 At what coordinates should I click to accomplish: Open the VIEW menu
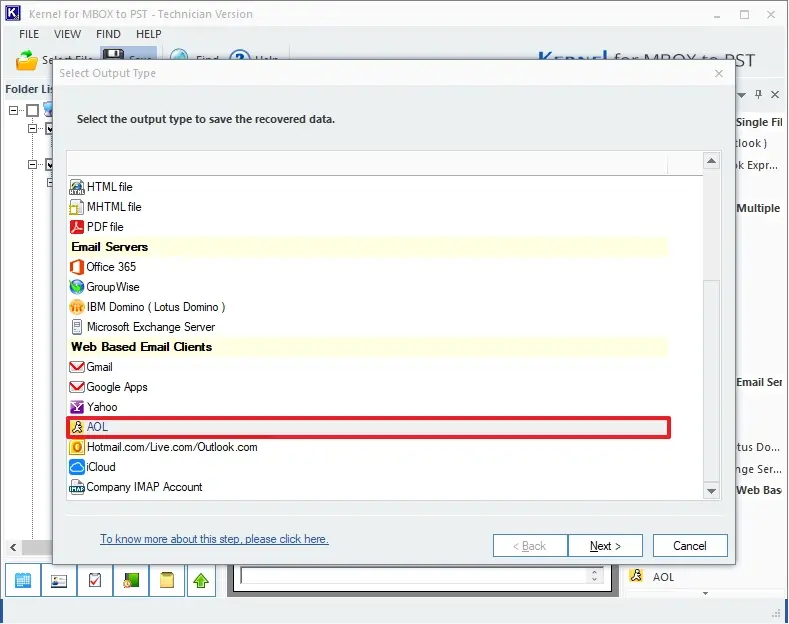(67, 34)
